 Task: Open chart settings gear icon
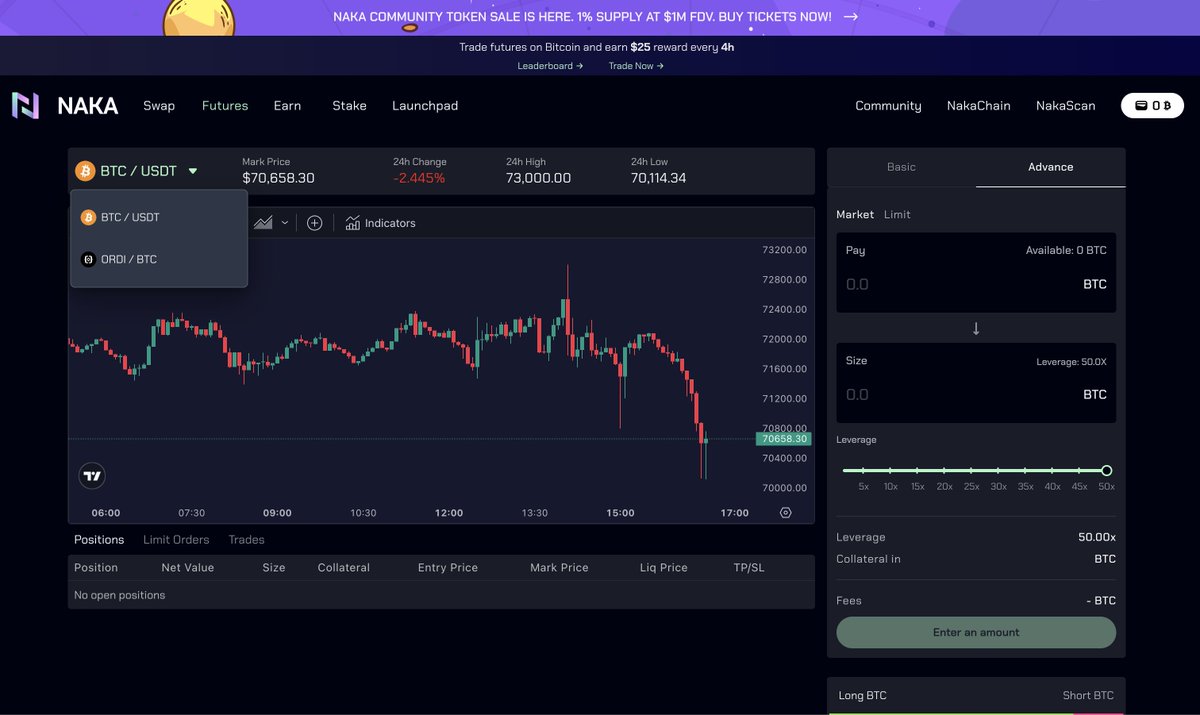click(x=785, y=513)
